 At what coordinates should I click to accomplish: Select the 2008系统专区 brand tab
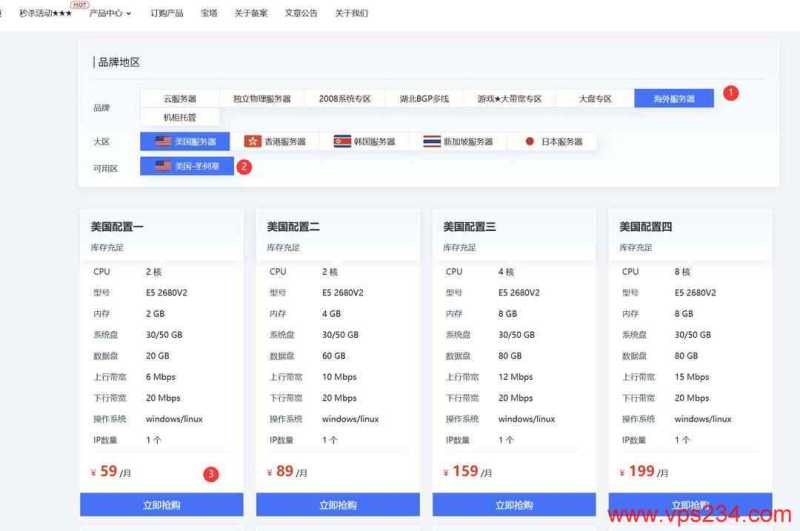(x=344, y=98)
